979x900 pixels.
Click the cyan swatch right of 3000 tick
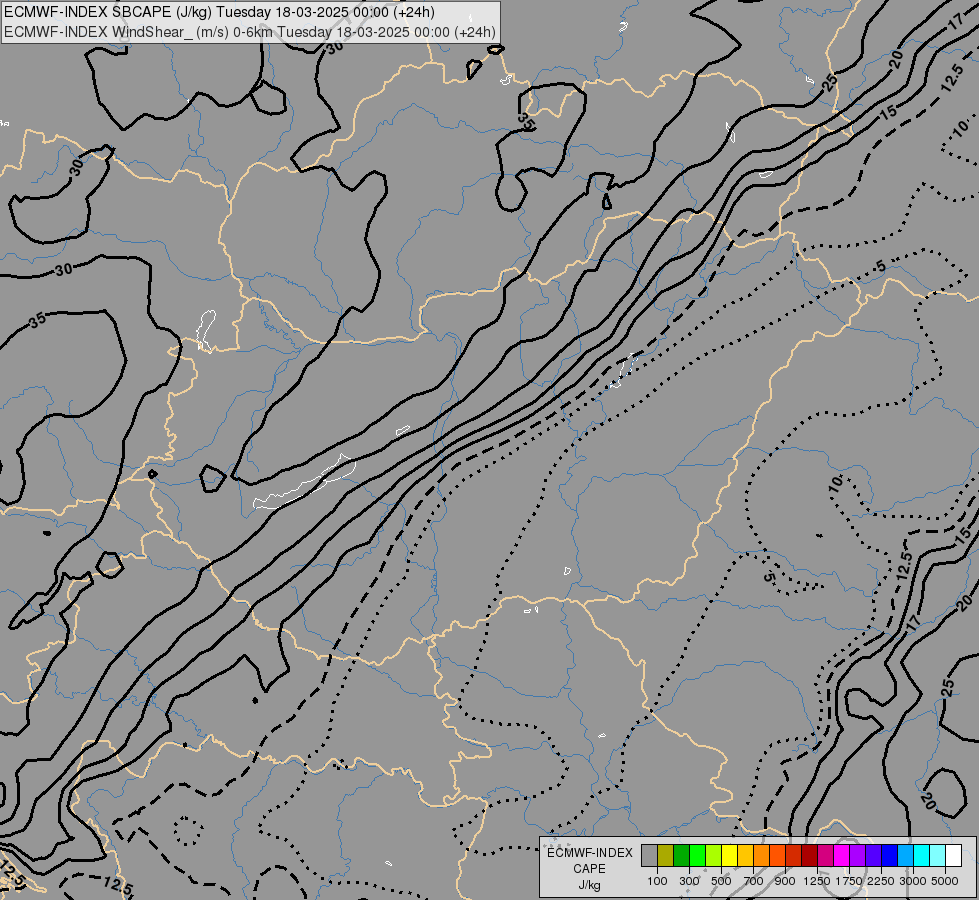pyautogui.click(x=922, y=855)
